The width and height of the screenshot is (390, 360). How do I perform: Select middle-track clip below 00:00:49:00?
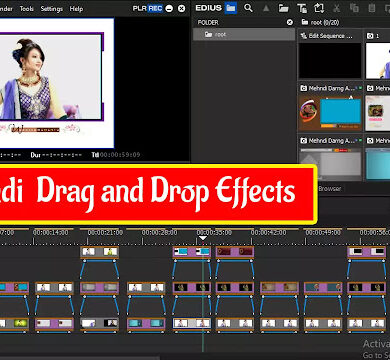[x=323, y=288]
